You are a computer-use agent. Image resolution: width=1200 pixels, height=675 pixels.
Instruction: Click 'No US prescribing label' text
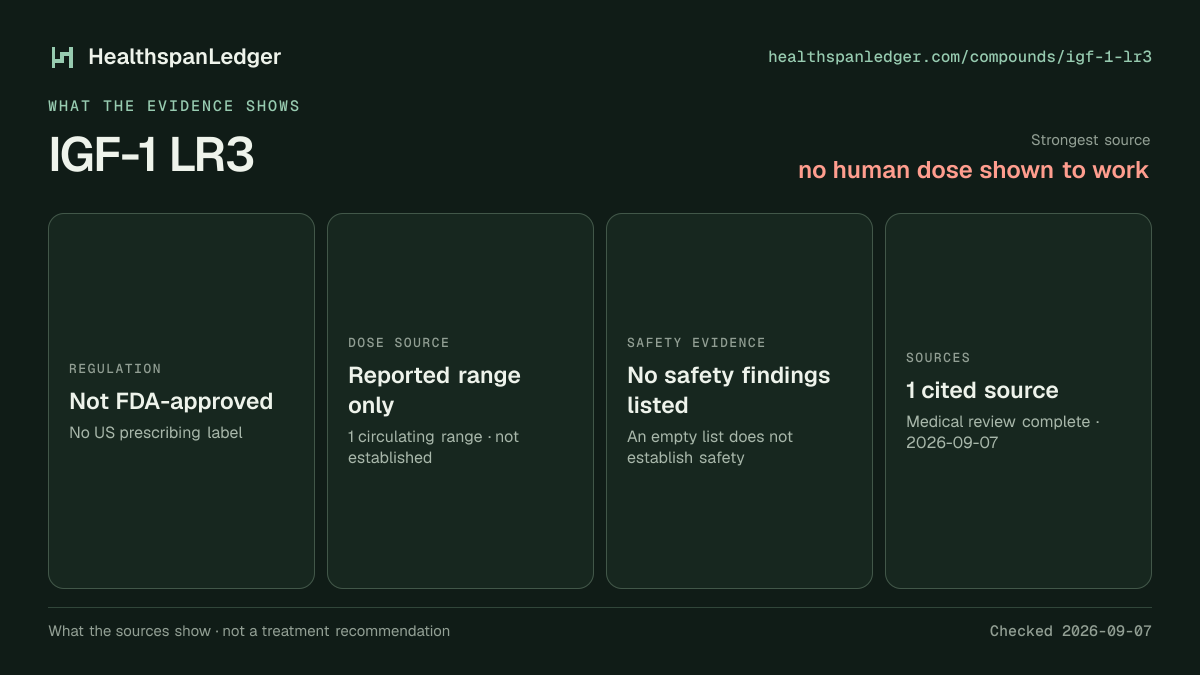(x=156, y=433)
